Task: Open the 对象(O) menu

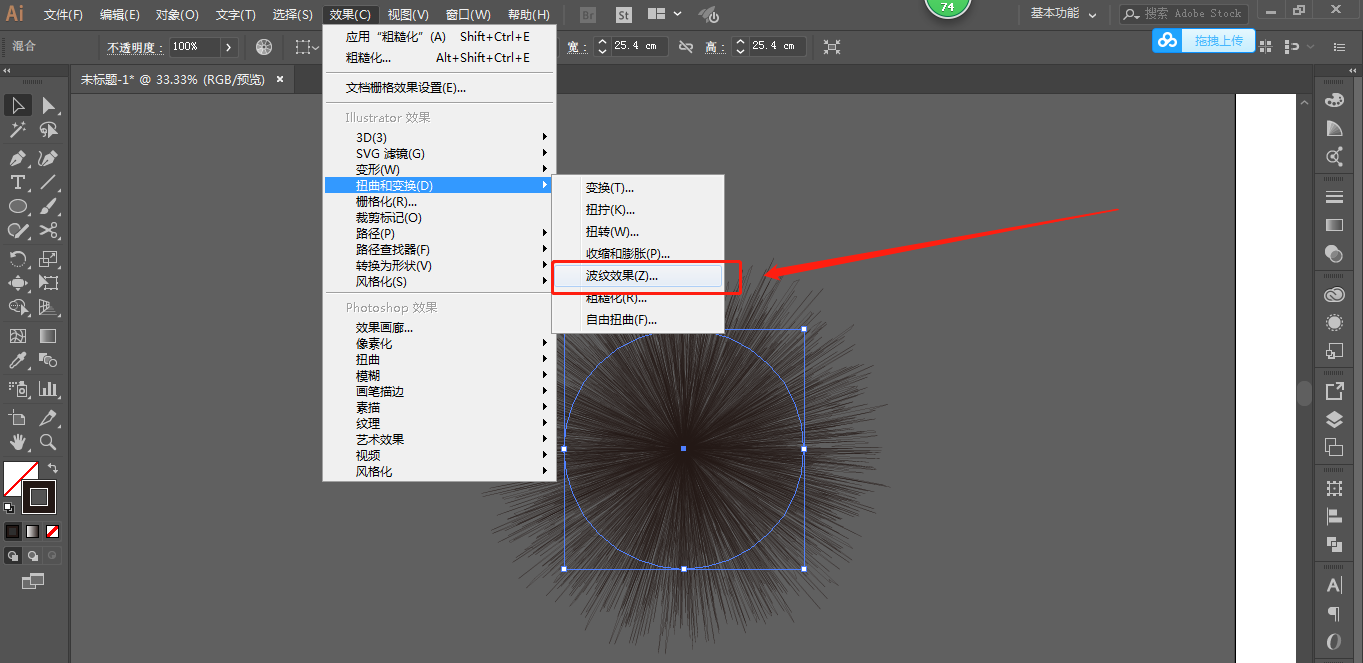Action: 177,15
